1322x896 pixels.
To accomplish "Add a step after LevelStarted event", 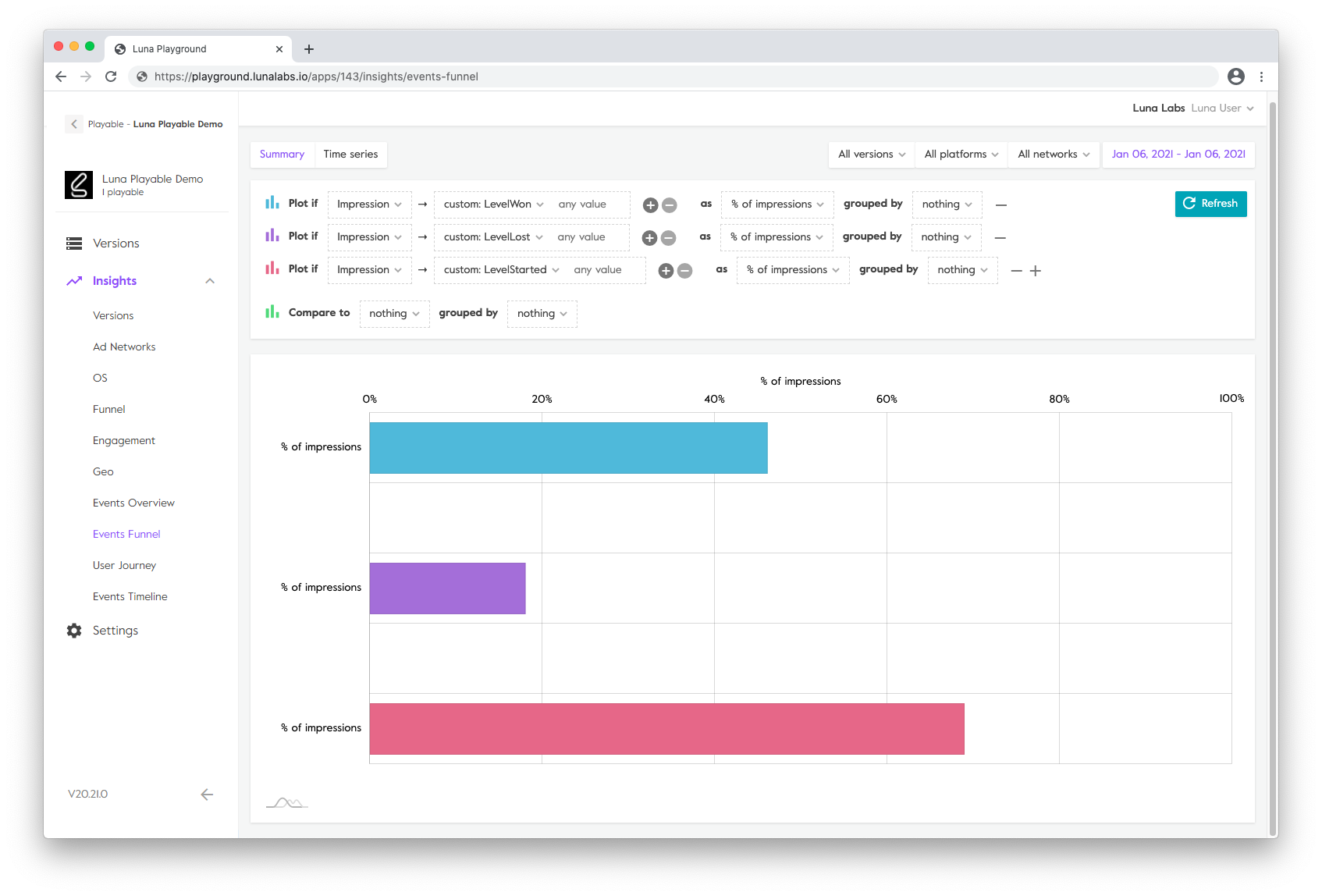I will pos(666,271).
